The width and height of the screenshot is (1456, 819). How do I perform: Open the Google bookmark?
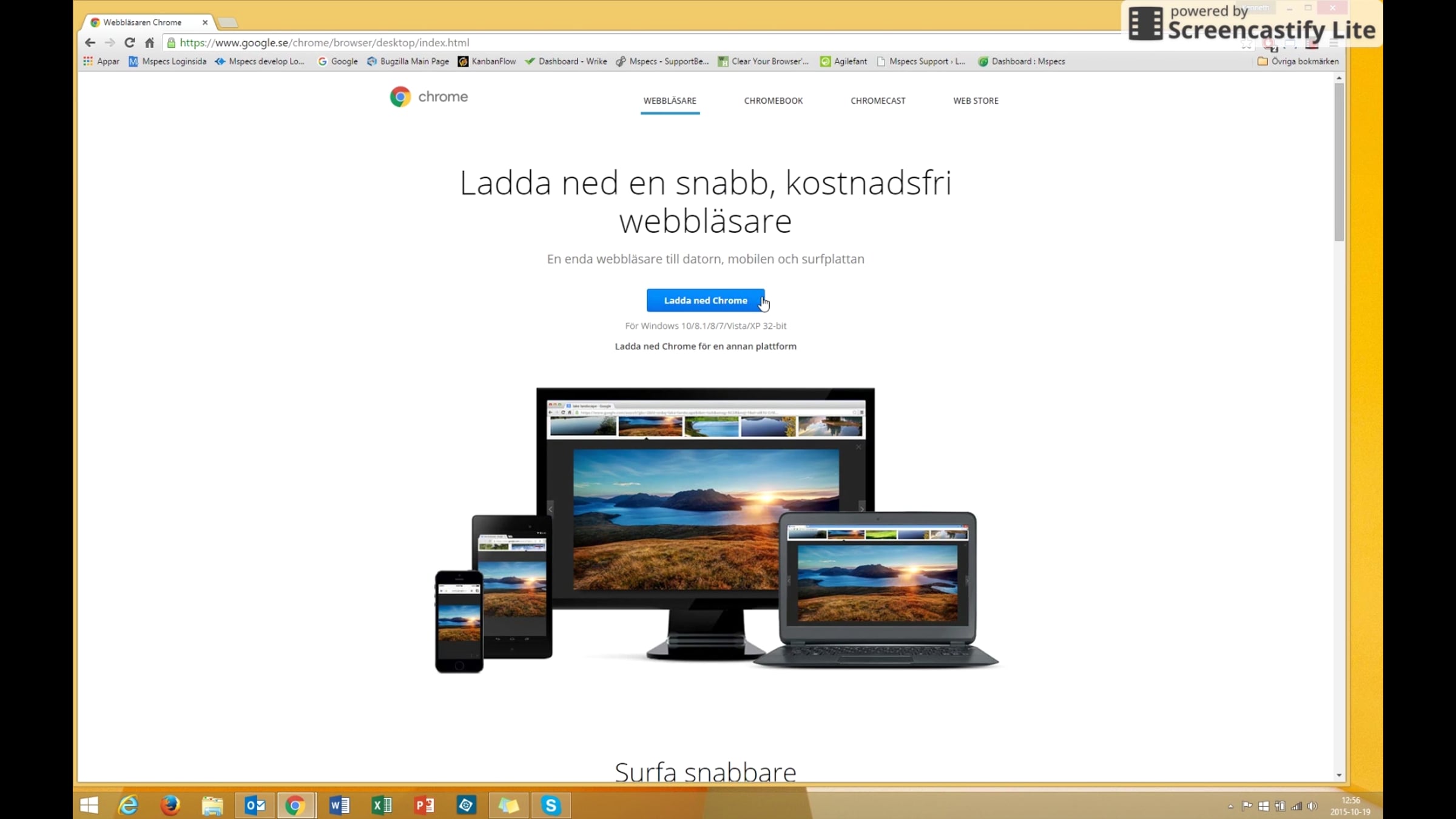(x=338, y=61)
